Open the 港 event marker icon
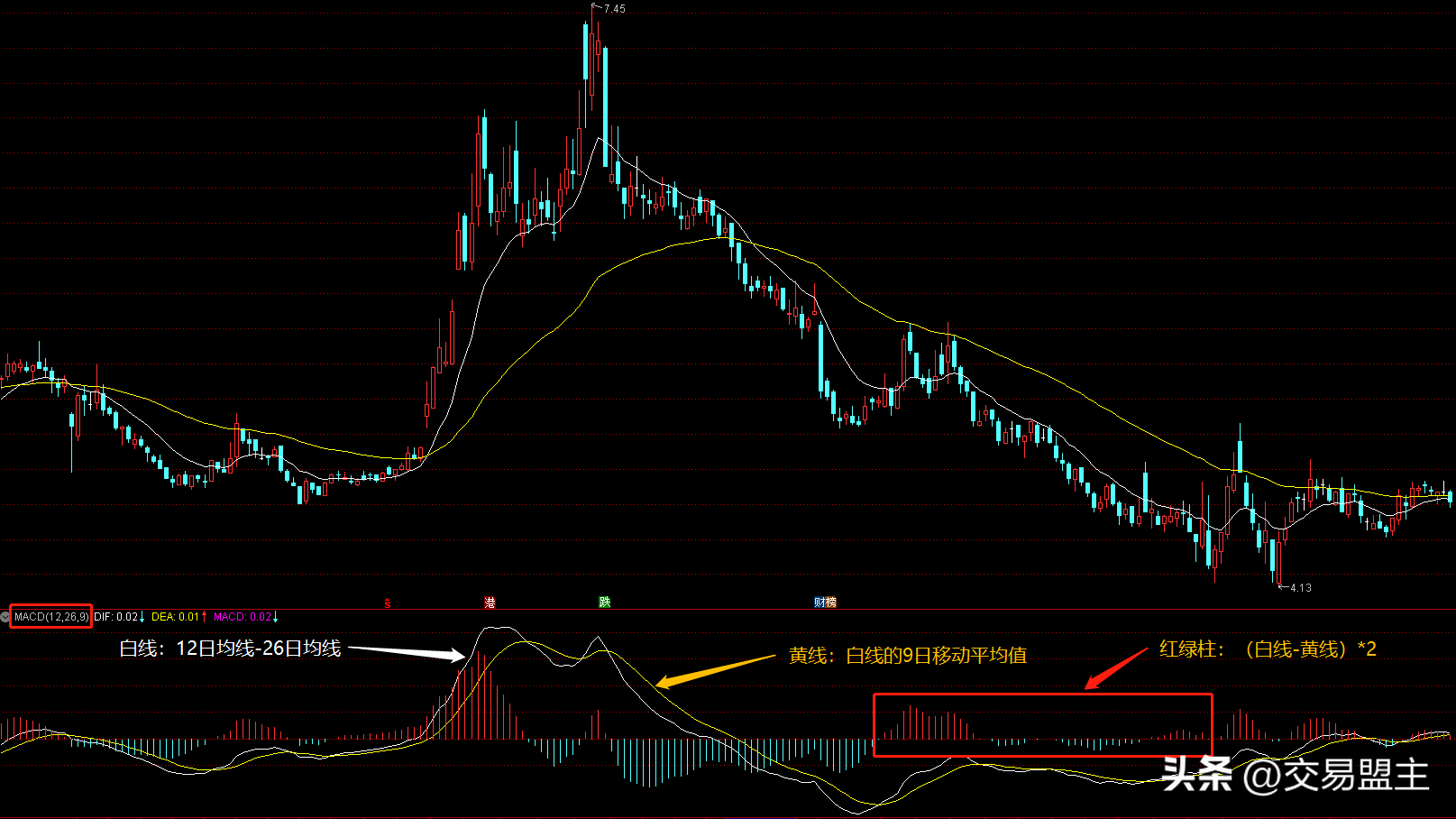1456x819 pixels. pos(490,603)
